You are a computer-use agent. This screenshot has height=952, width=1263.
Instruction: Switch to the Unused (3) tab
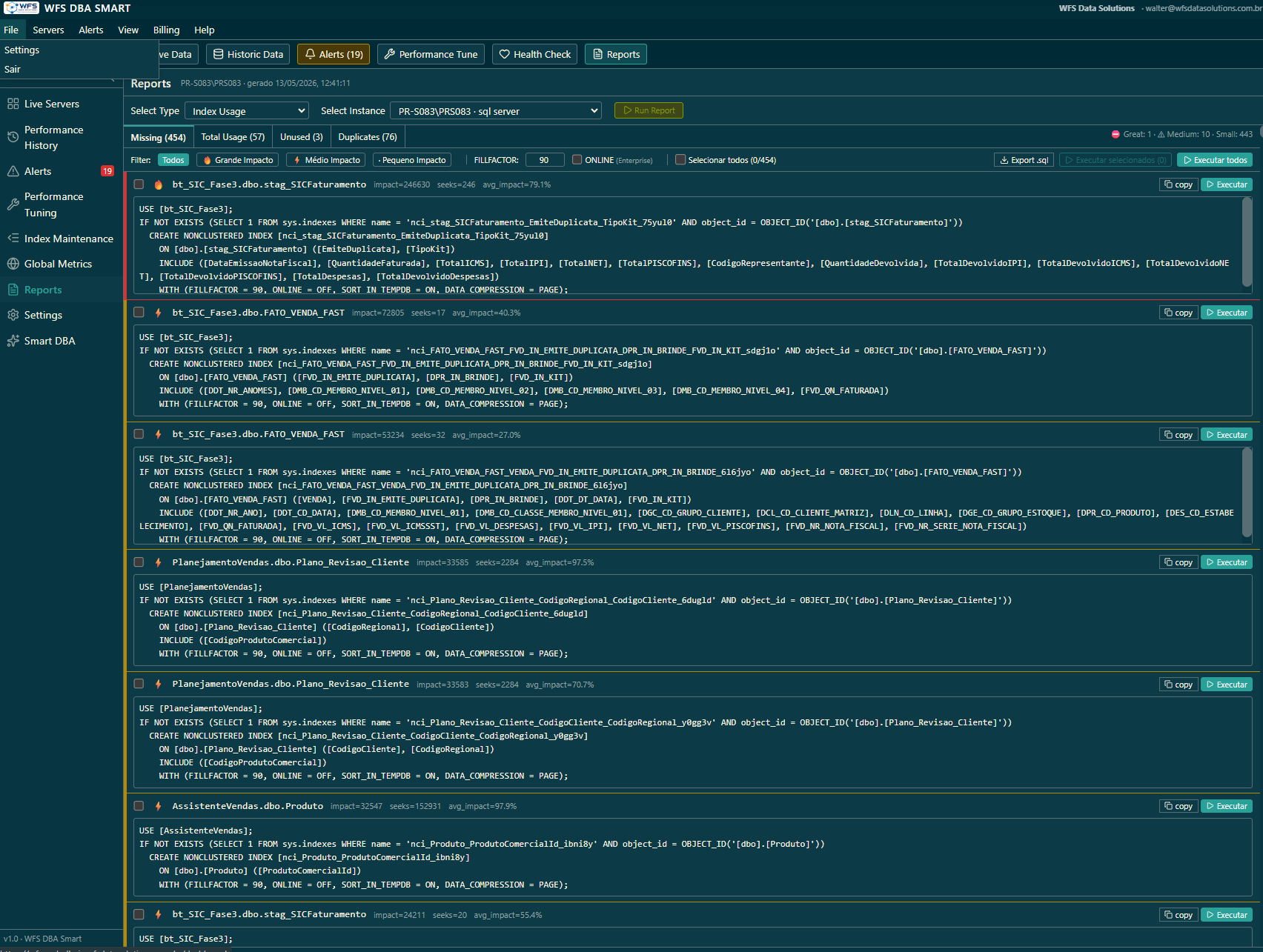coord(301,137)
